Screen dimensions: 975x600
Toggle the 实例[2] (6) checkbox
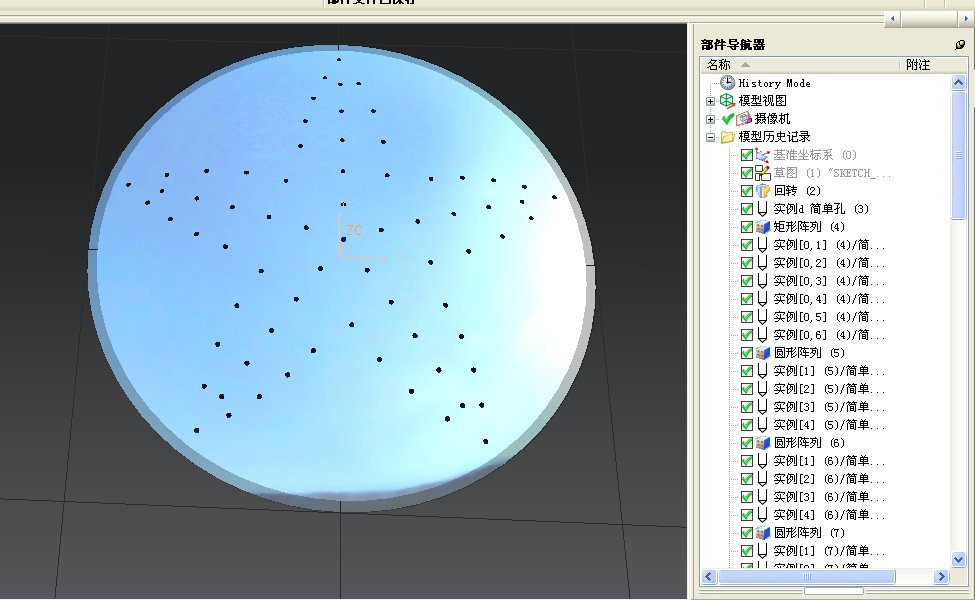click(x=747, y=479)
